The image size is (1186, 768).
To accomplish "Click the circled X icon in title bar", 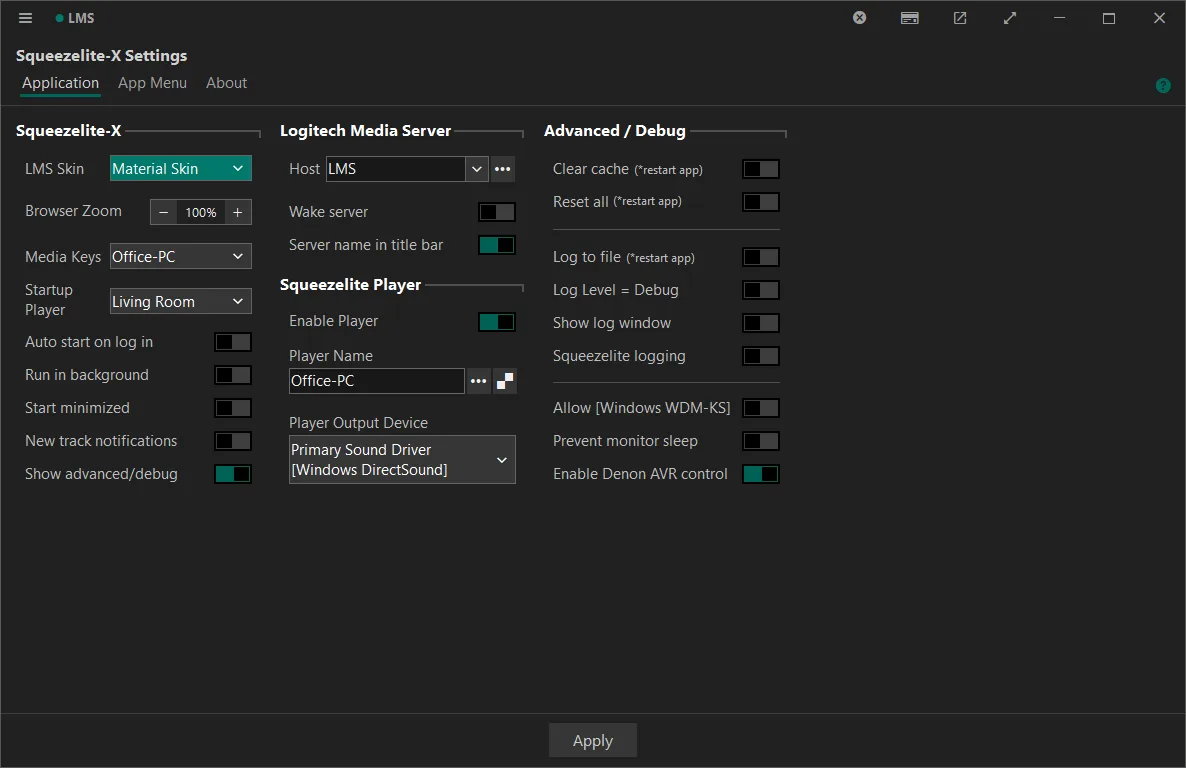I will (x=859, y=17).
